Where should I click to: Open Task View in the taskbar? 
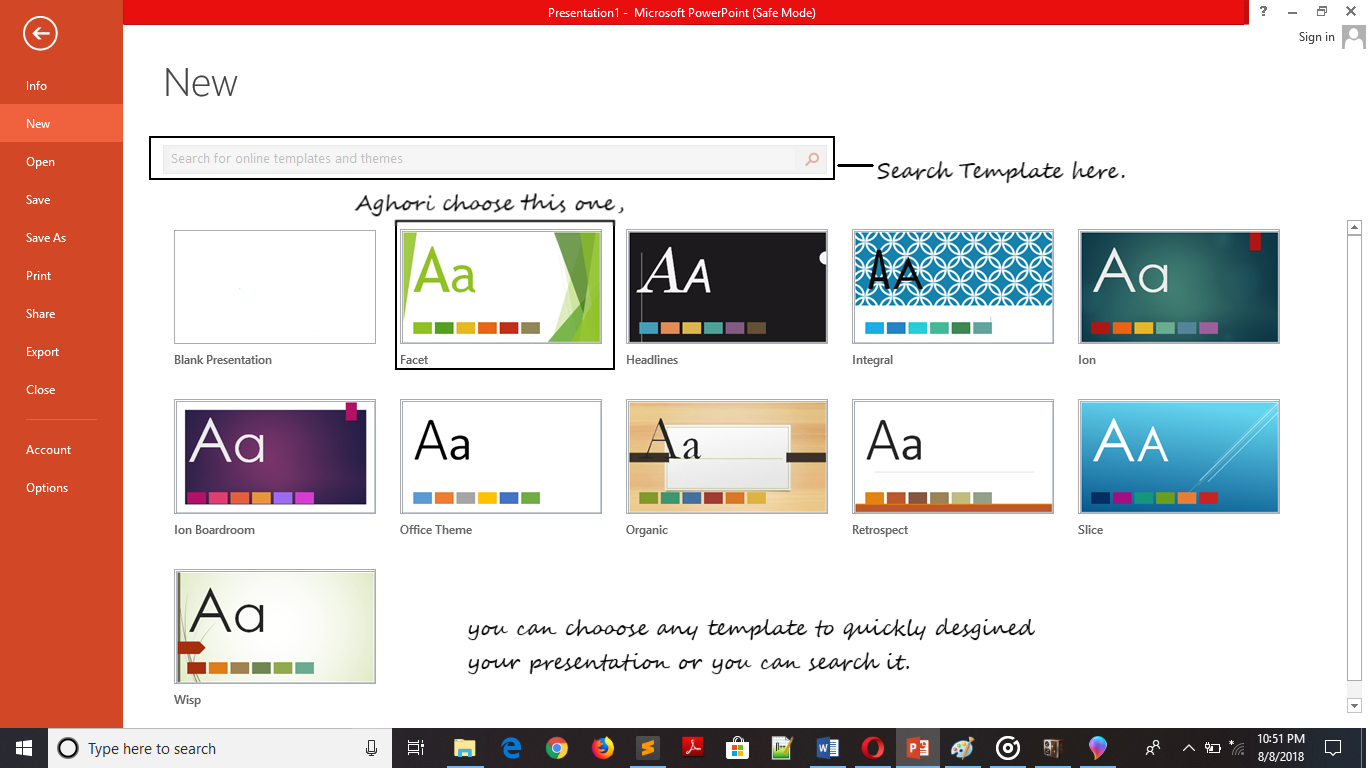416,748
